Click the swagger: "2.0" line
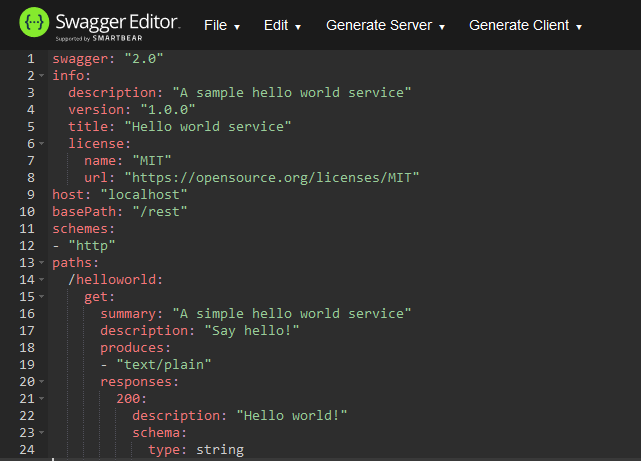Image resolution: width=641 pixels, height=461 pixels. (108, 58)
